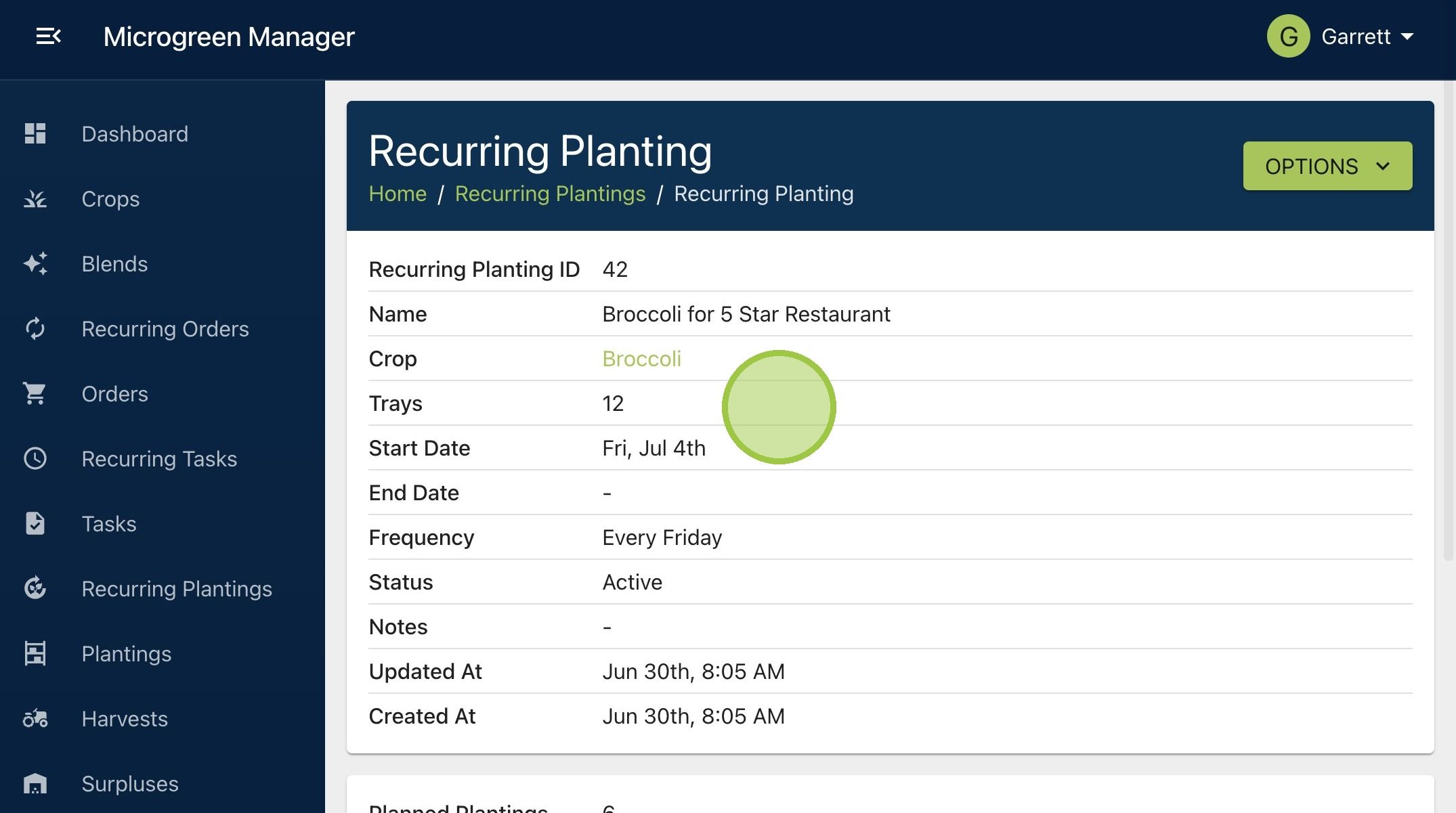Click the 'Notes' field label
1456x813 pixels.
tap(398, 627)
